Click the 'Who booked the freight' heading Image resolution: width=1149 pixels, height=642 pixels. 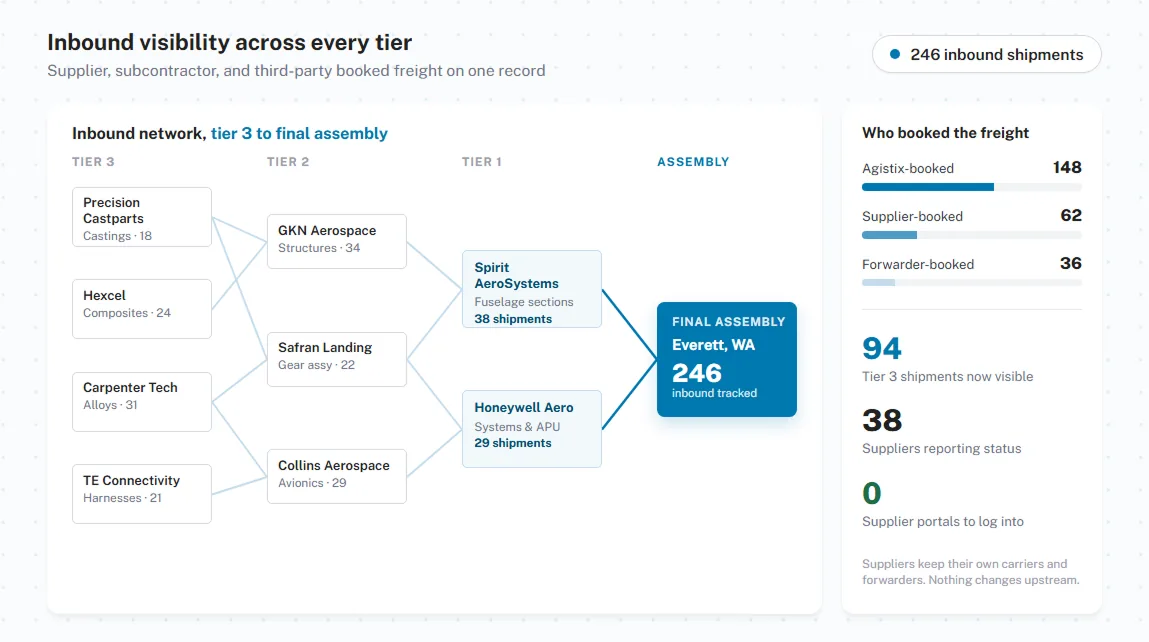coord(945,133)
